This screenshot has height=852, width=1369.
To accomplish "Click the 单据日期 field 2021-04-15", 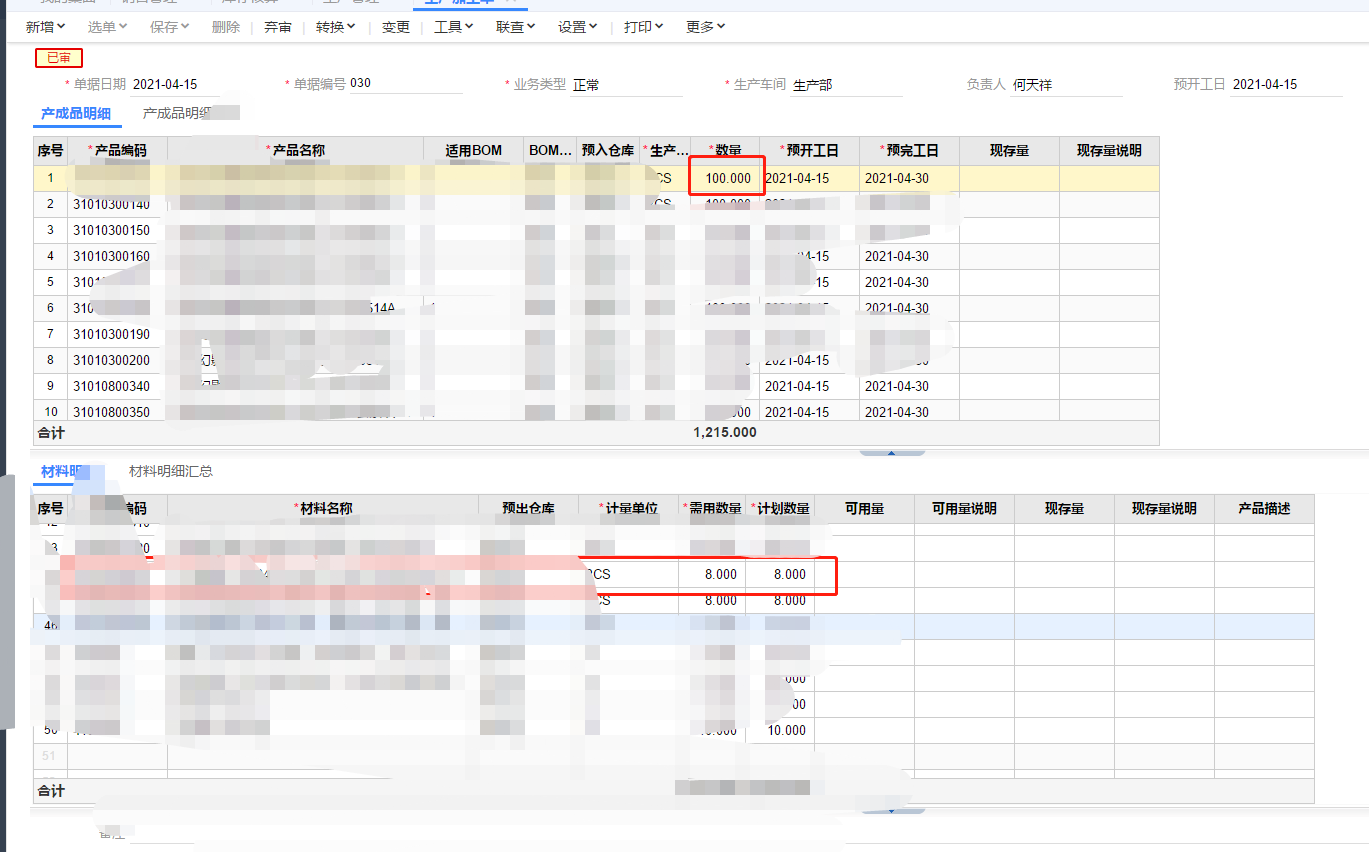I will (176, 84).
